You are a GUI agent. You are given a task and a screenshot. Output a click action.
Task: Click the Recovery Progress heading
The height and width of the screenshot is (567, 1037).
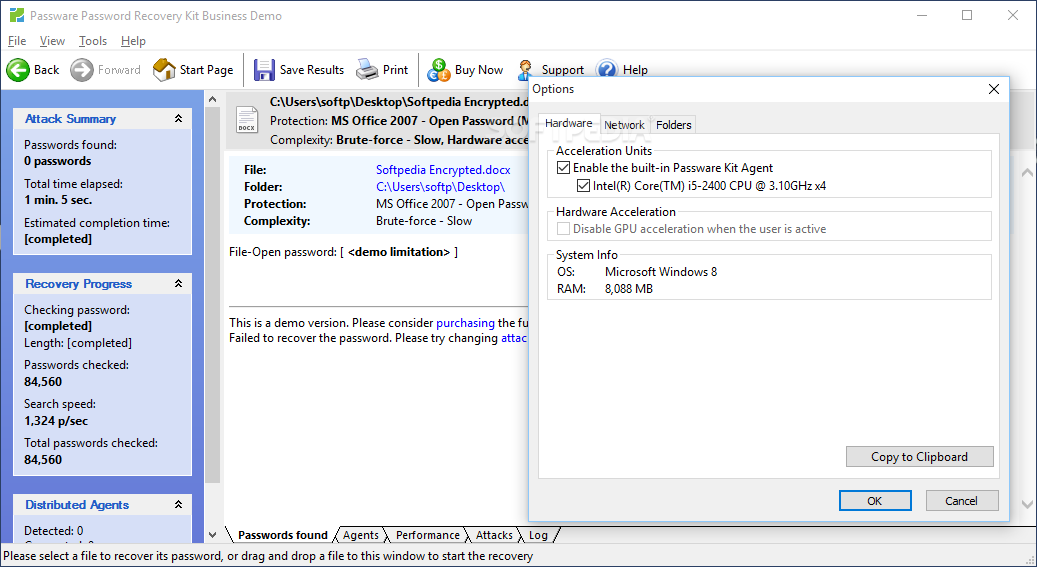click(x=78, y=283)
